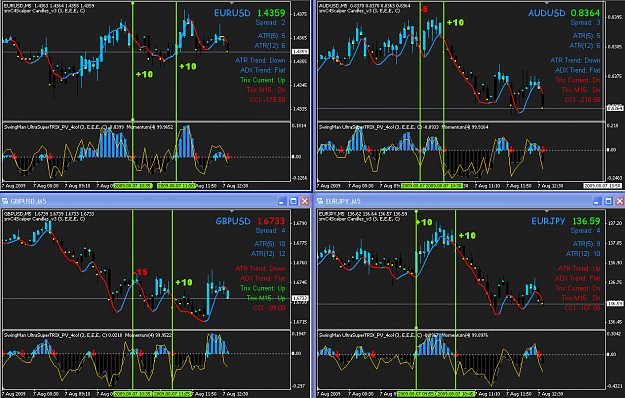Click the smC4Scalper Candles label in GBPUSD chart
Image resolution: width=625 pixels, height=398 pixels.
[x=44, y=219]
